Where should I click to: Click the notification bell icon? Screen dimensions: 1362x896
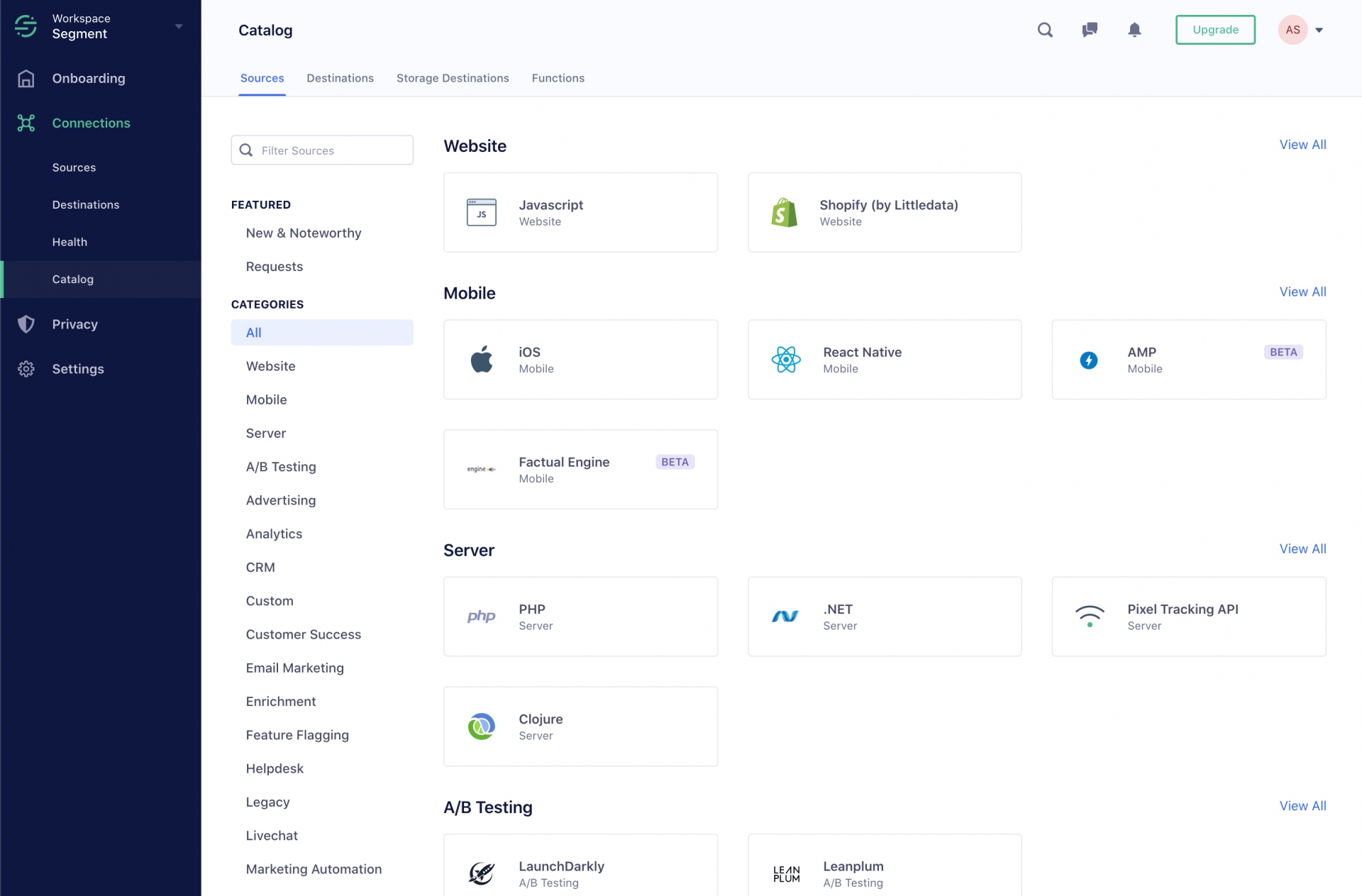click(x=1134, y=30)
